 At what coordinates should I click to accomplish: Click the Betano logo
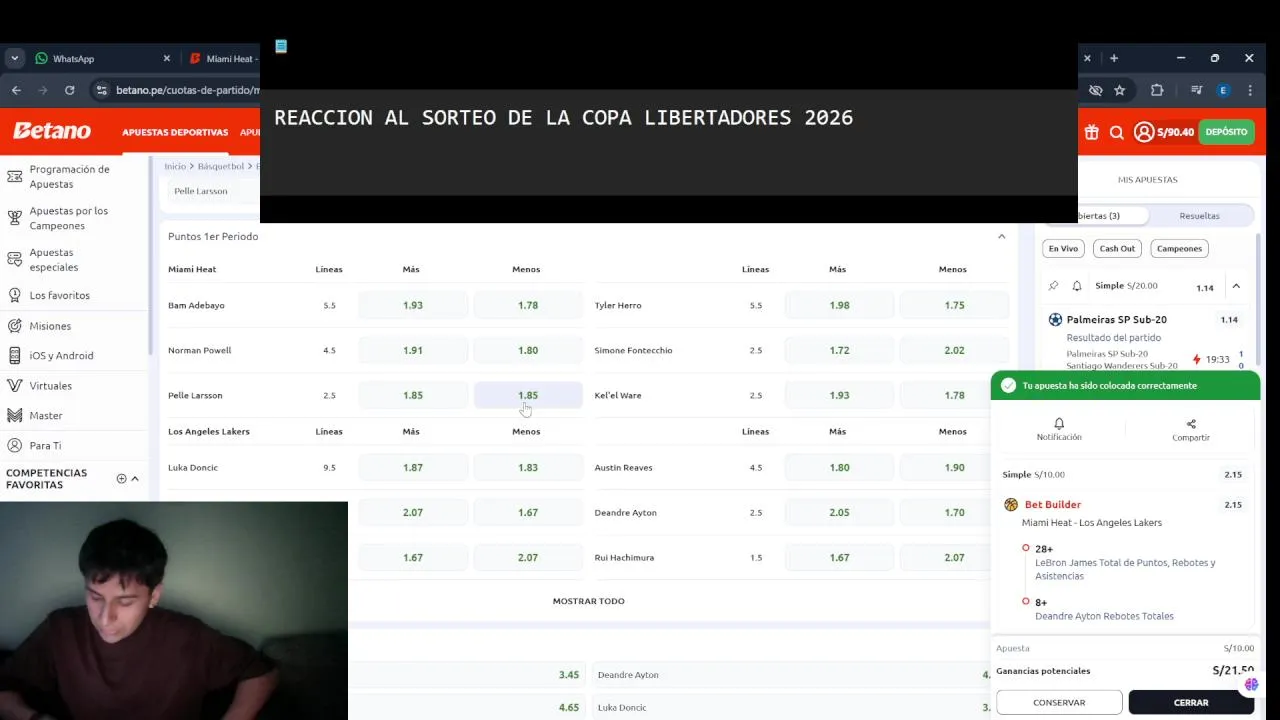point(52,131)
